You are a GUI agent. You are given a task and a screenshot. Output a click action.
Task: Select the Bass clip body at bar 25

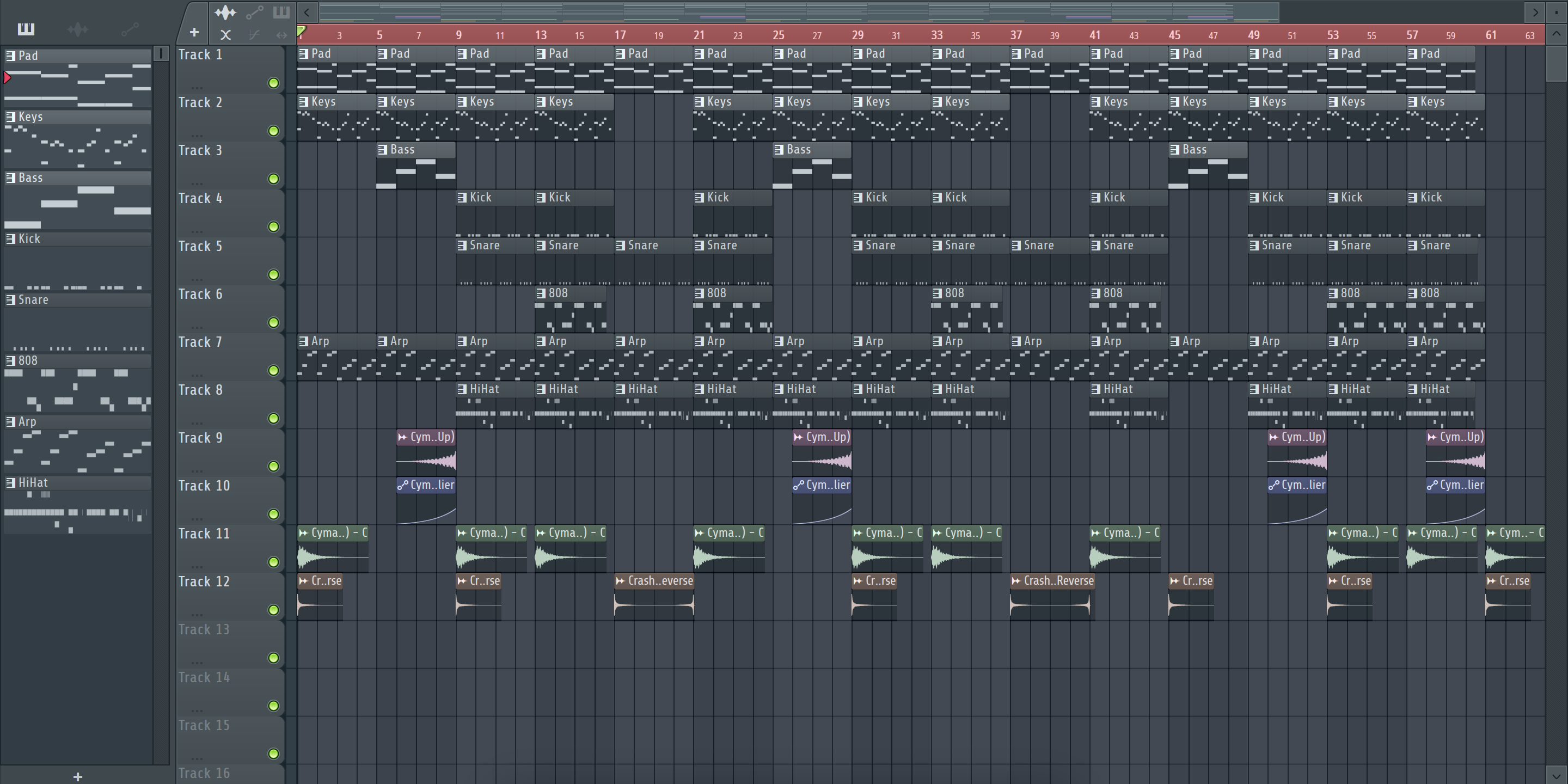coord(812,173)
